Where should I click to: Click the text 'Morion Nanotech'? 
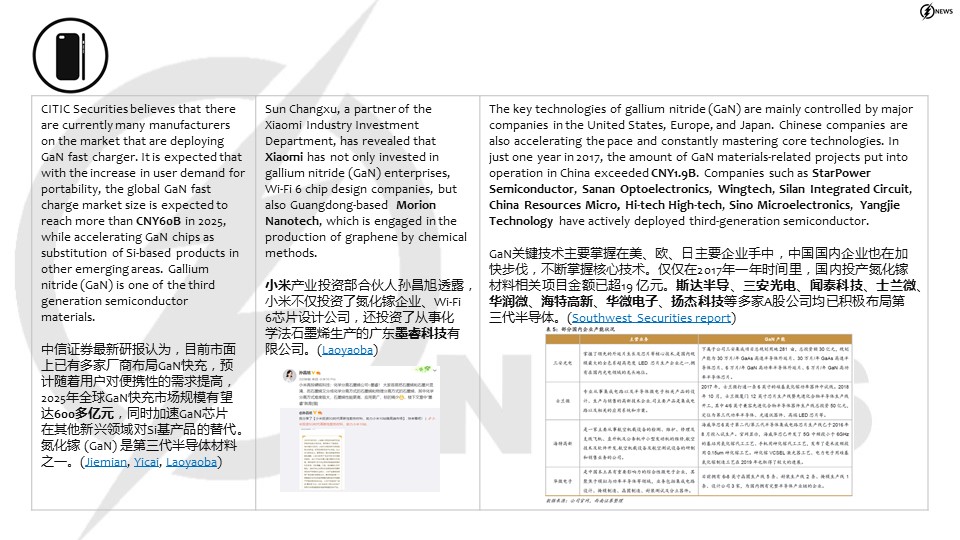pyautogui.click(x=350, y=213)
